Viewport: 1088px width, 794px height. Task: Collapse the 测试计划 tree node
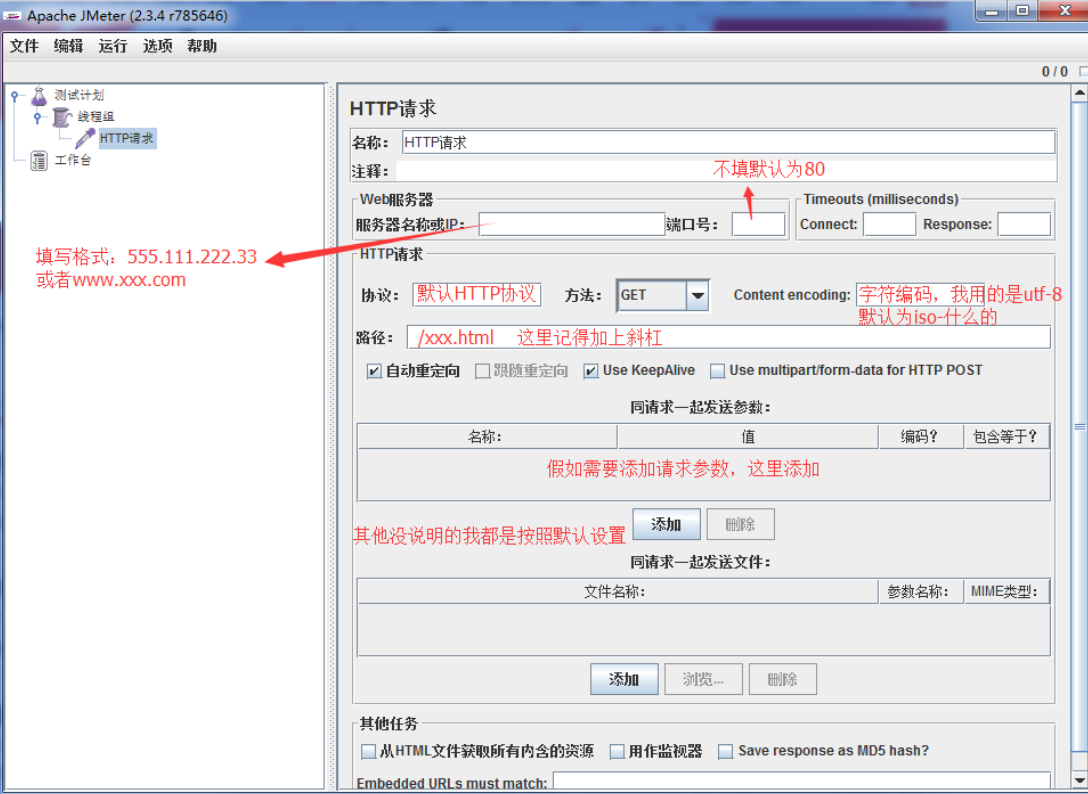coord(15,96)
